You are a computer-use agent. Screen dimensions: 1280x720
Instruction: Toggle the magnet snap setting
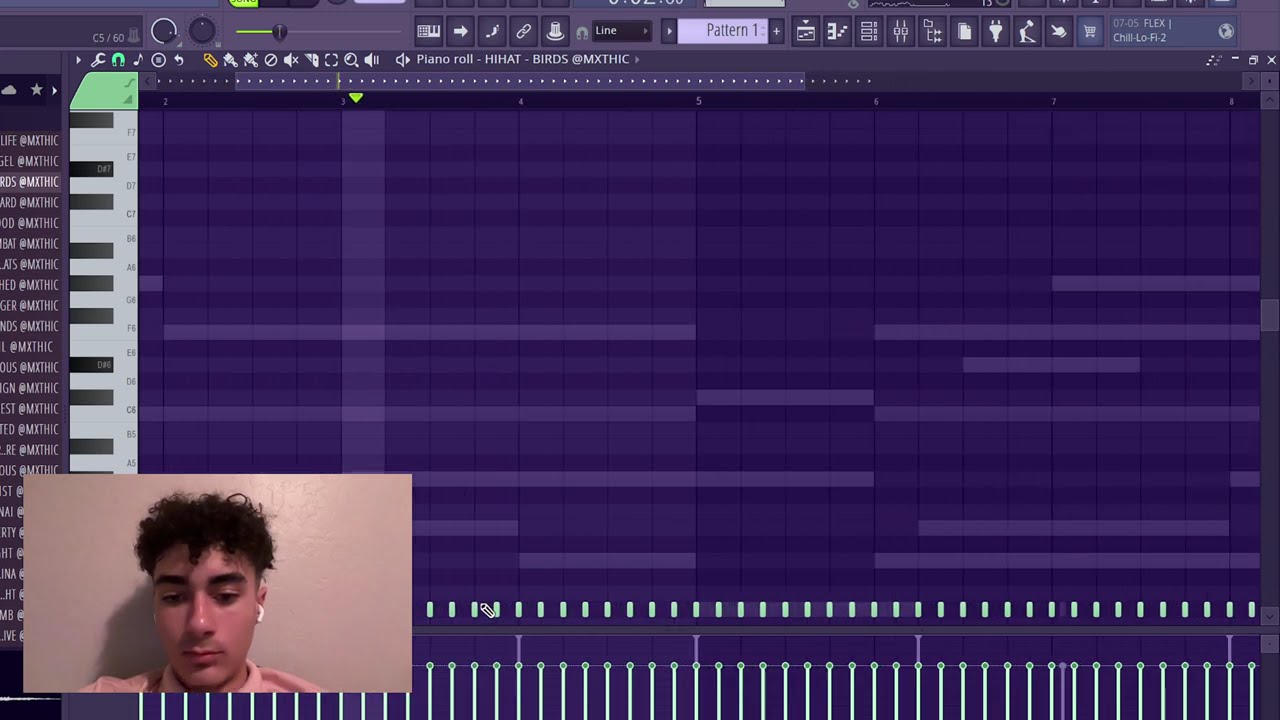[118, 60]
